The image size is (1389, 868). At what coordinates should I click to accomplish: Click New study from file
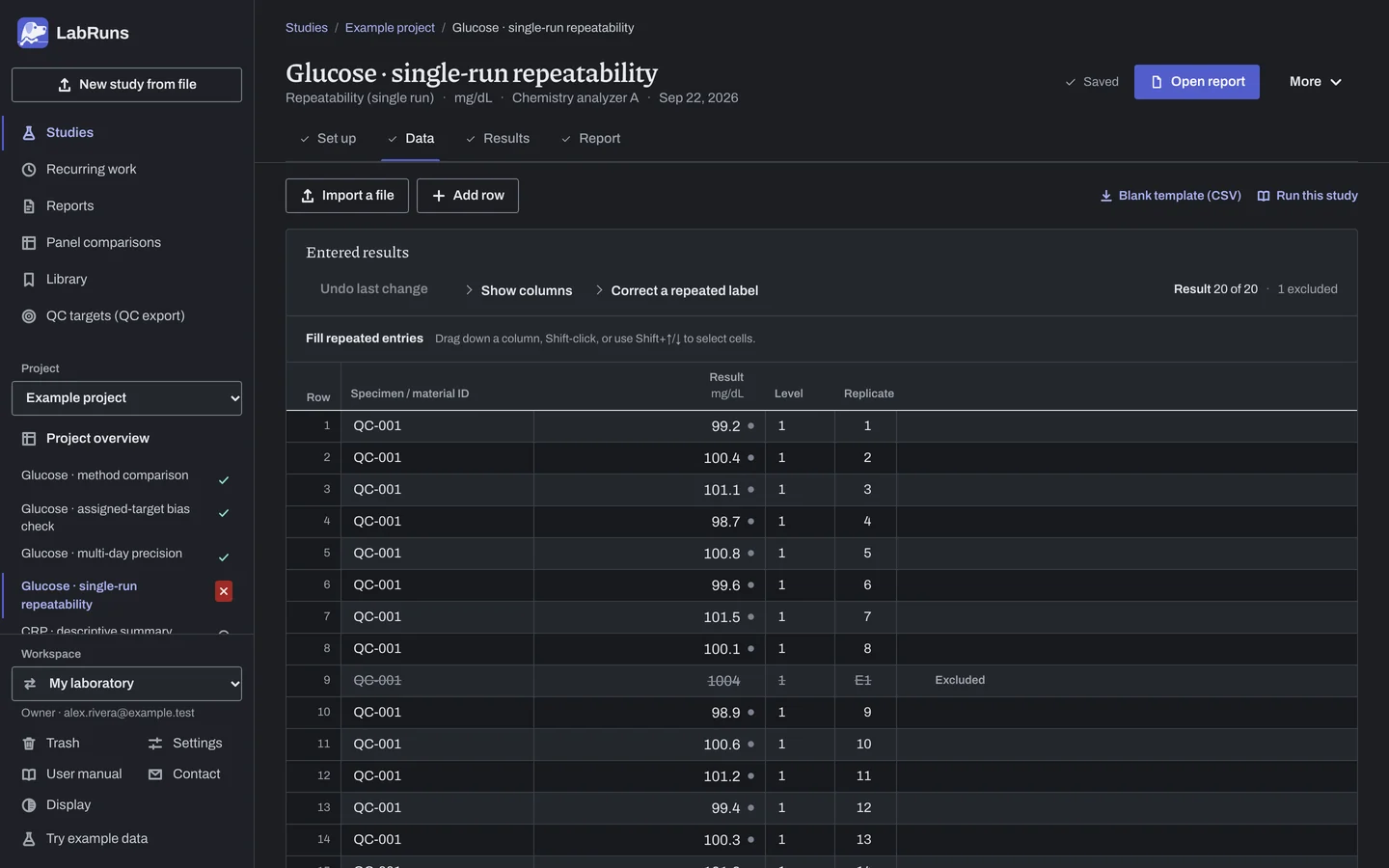[x=126, y=85]
